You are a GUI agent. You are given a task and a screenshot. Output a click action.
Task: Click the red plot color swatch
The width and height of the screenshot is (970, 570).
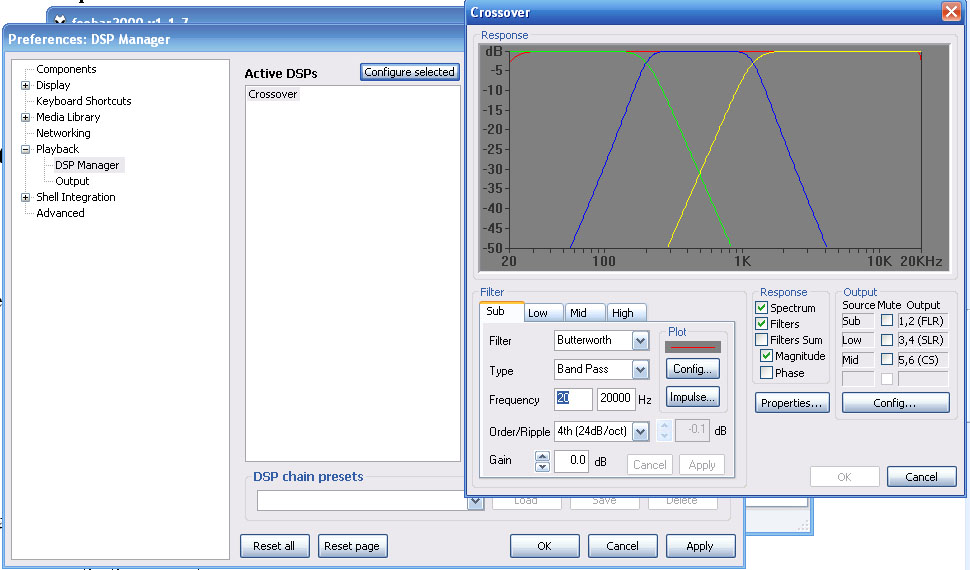[692, 347]
